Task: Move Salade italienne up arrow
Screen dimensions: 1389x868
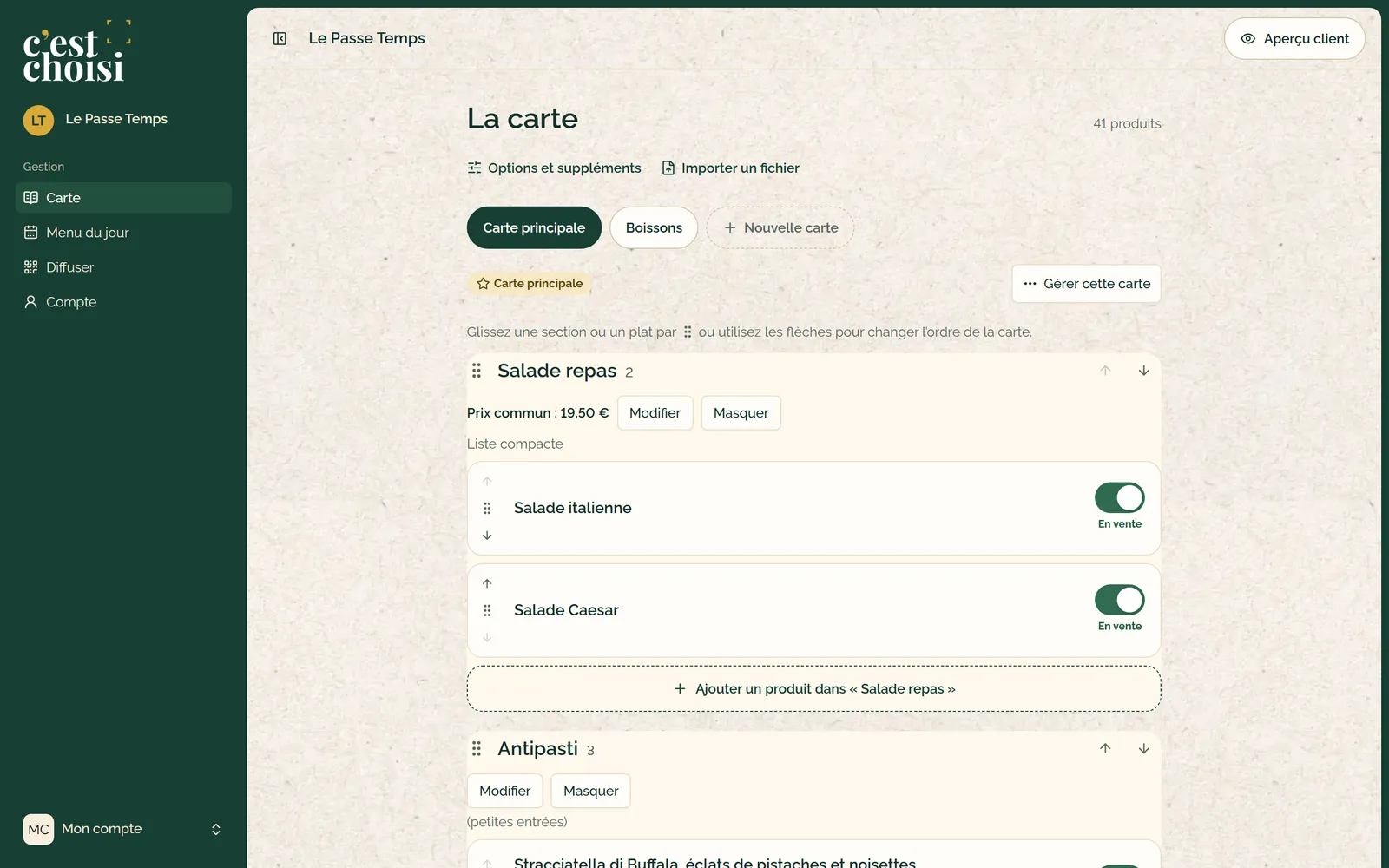Action: pyautogui.click(x=487, y=481)
